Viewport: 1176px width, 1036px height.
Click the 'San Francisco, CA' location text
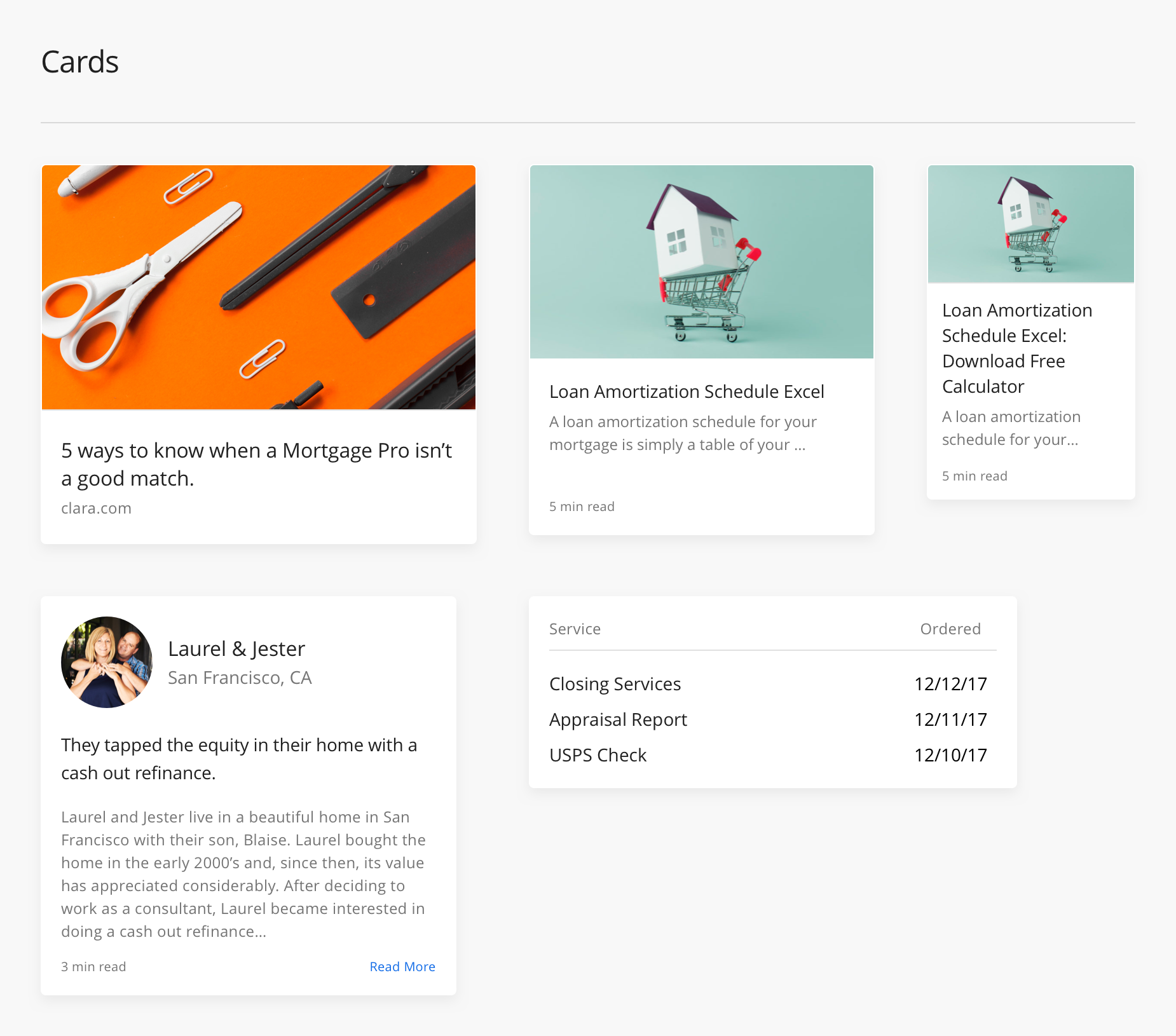pos(240,678)
